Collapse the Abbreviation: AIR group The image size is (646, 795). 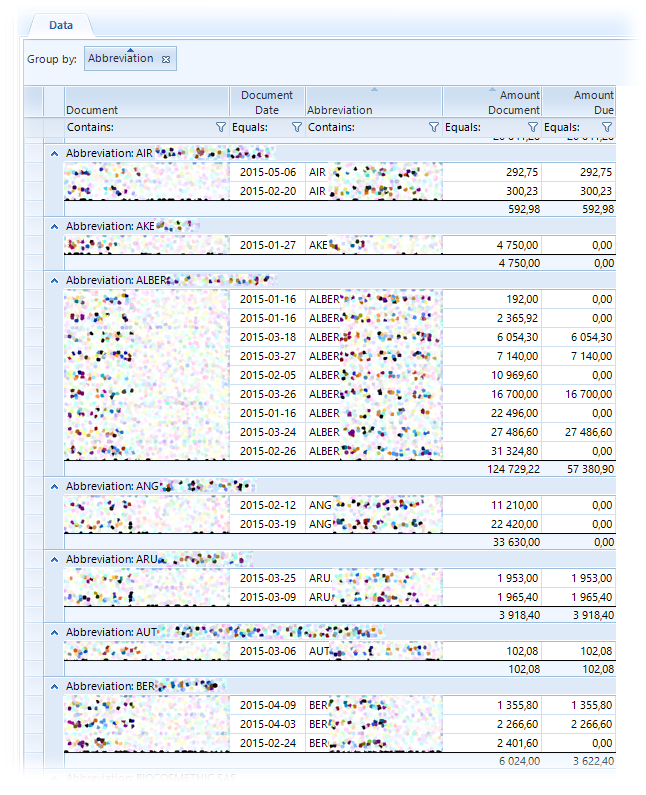[x=54, y=153]
